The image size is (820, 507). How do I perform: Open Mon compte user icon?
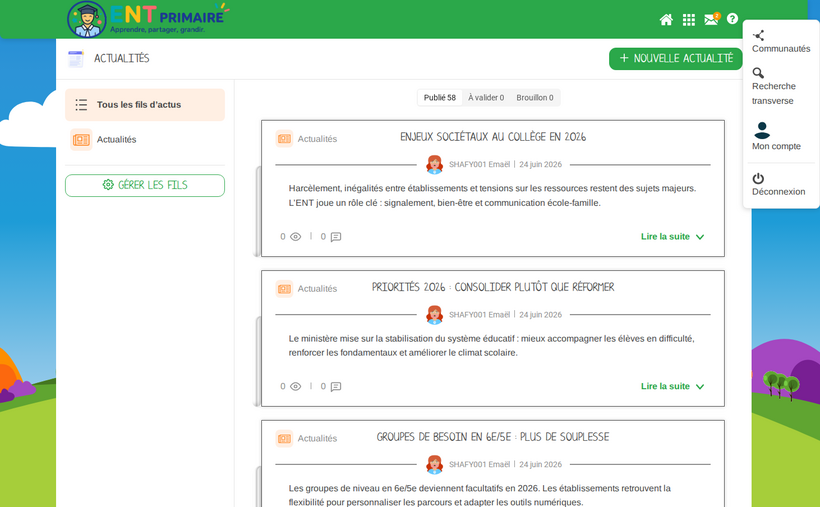pos(762,130)
